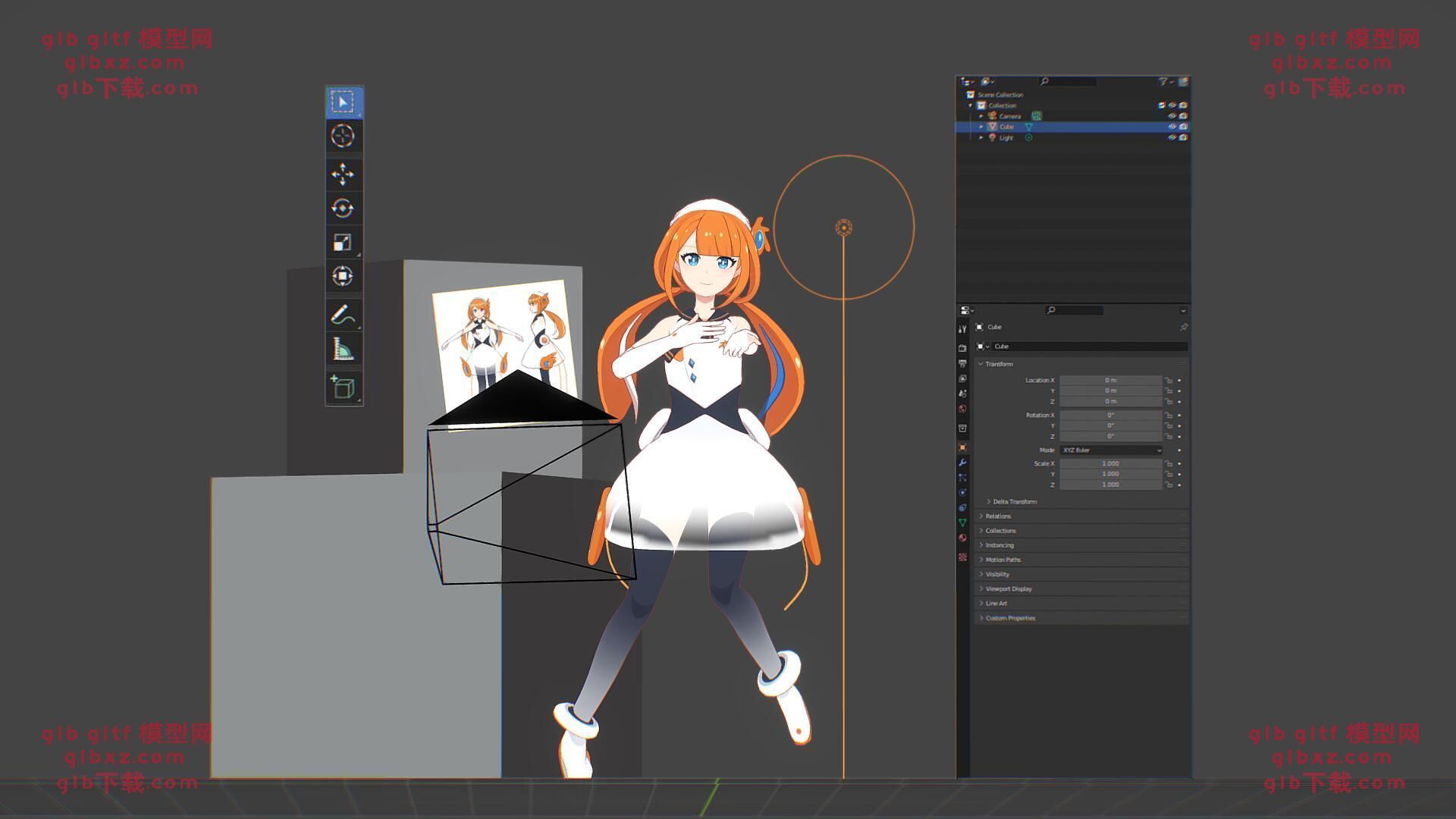Toggle viewport visibility eye for Camera

coord(1172,116)
